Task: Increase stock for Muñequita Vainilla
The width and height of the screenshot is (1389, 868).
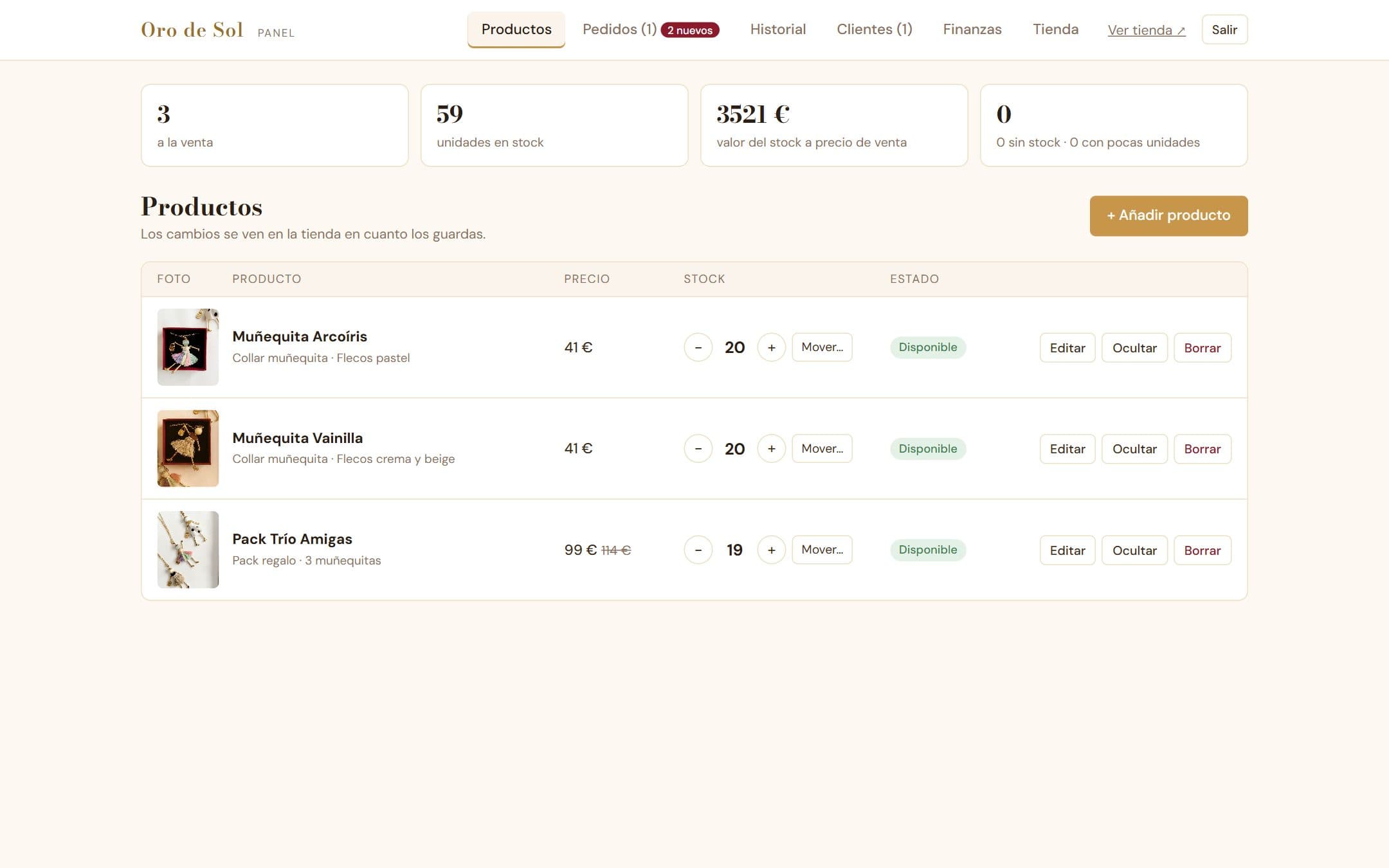Action: (x=771, y=449)
